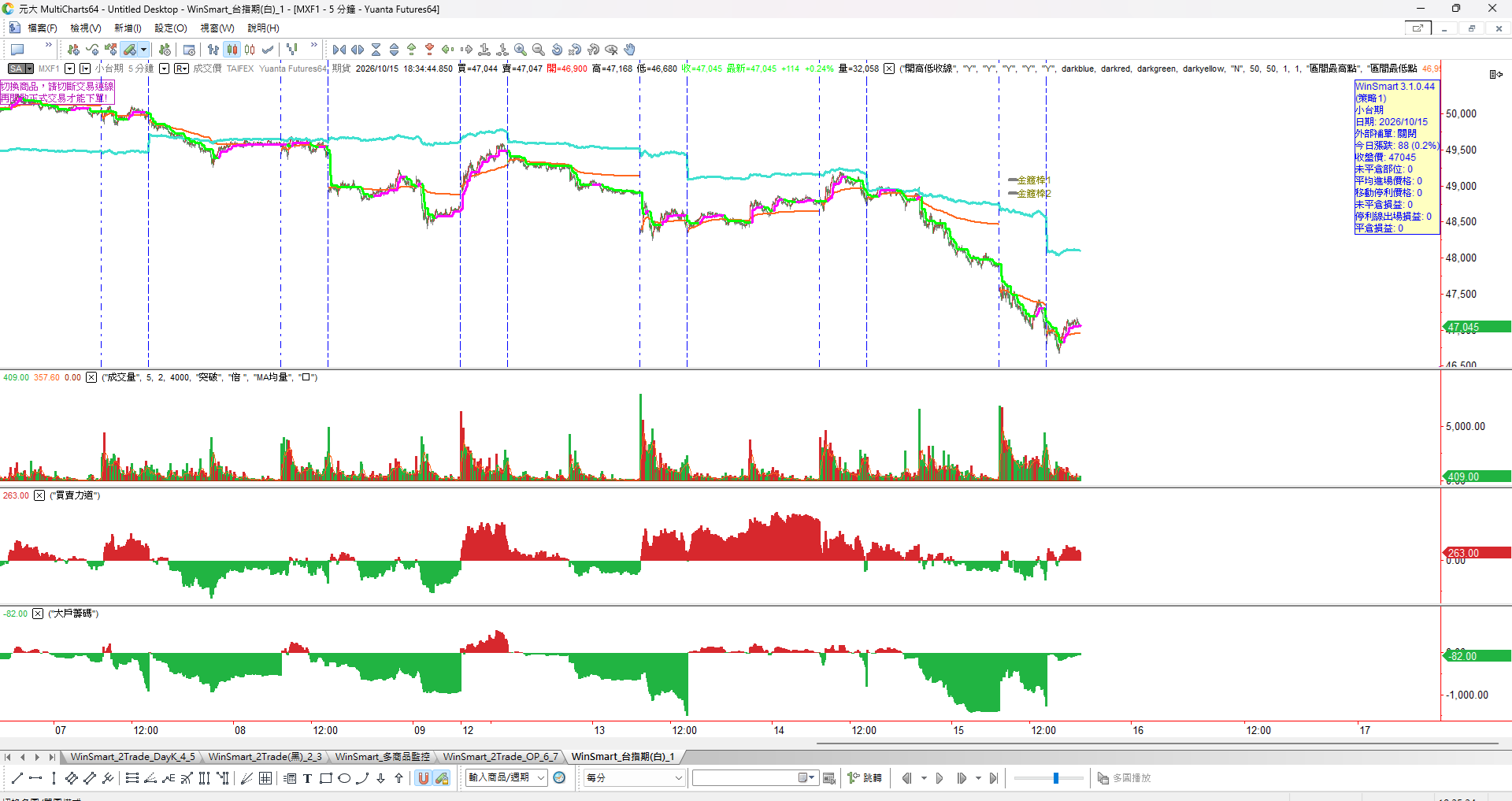Click the play forward playback button
The width and height of the screenshot is (1512, 801).
939,778
